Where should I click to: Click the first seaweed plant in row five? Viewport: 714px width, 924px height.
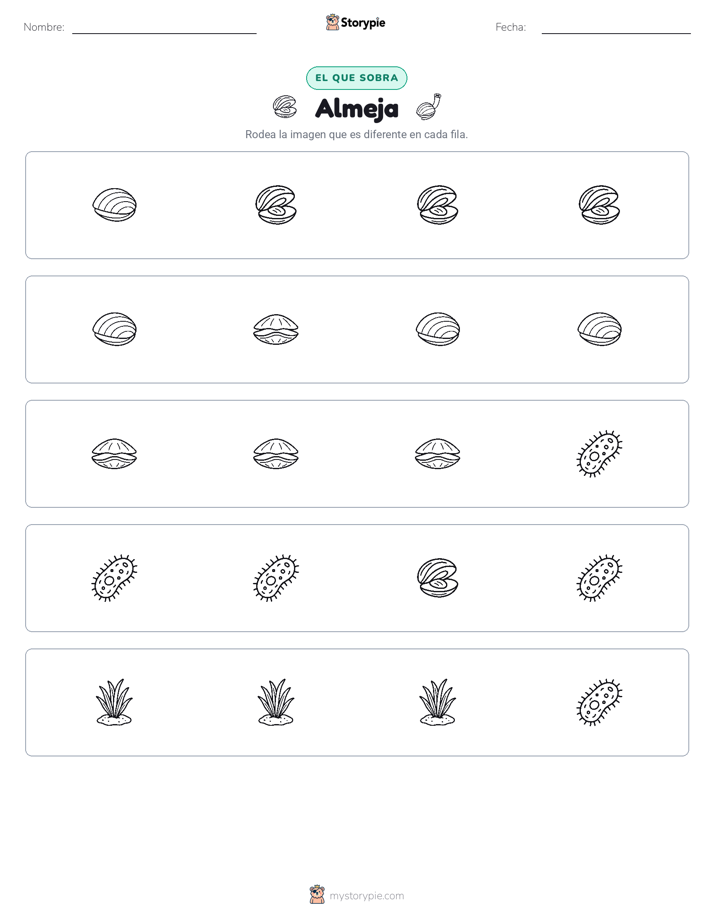point(114,702)
